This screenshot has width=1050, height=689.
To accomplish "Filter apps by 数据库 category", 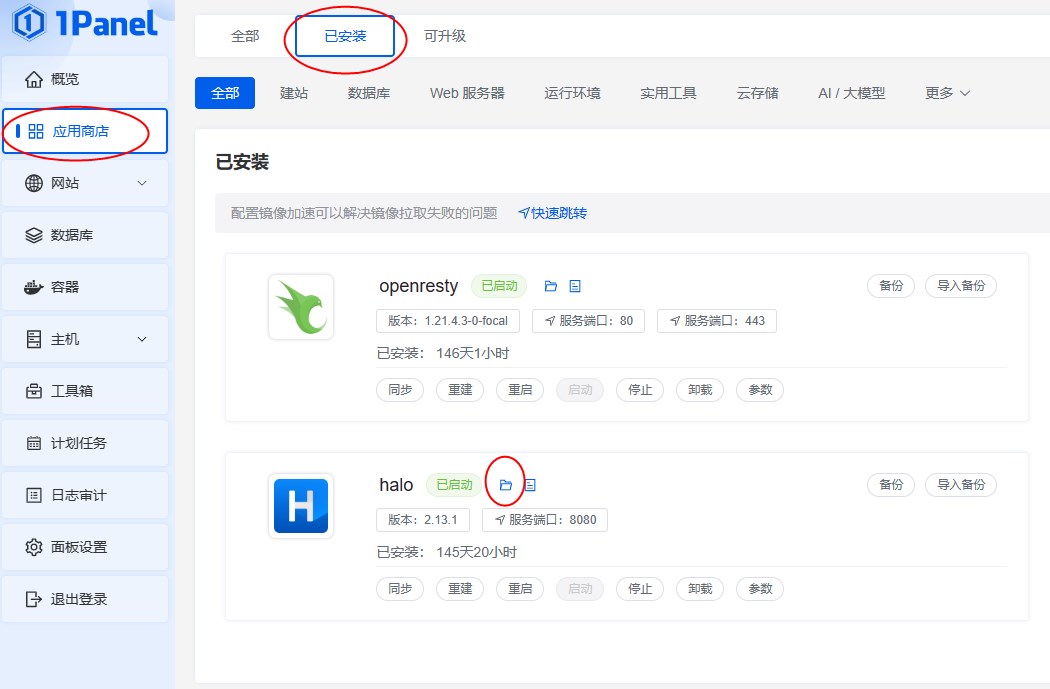I will coord(369,93).
